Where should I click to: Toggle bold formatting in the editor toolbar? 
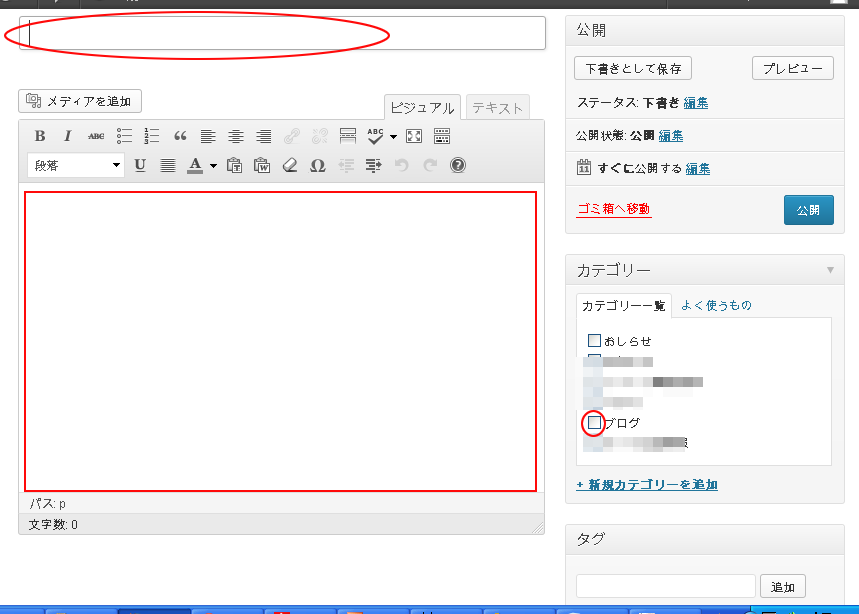click(x=40, y=136)
